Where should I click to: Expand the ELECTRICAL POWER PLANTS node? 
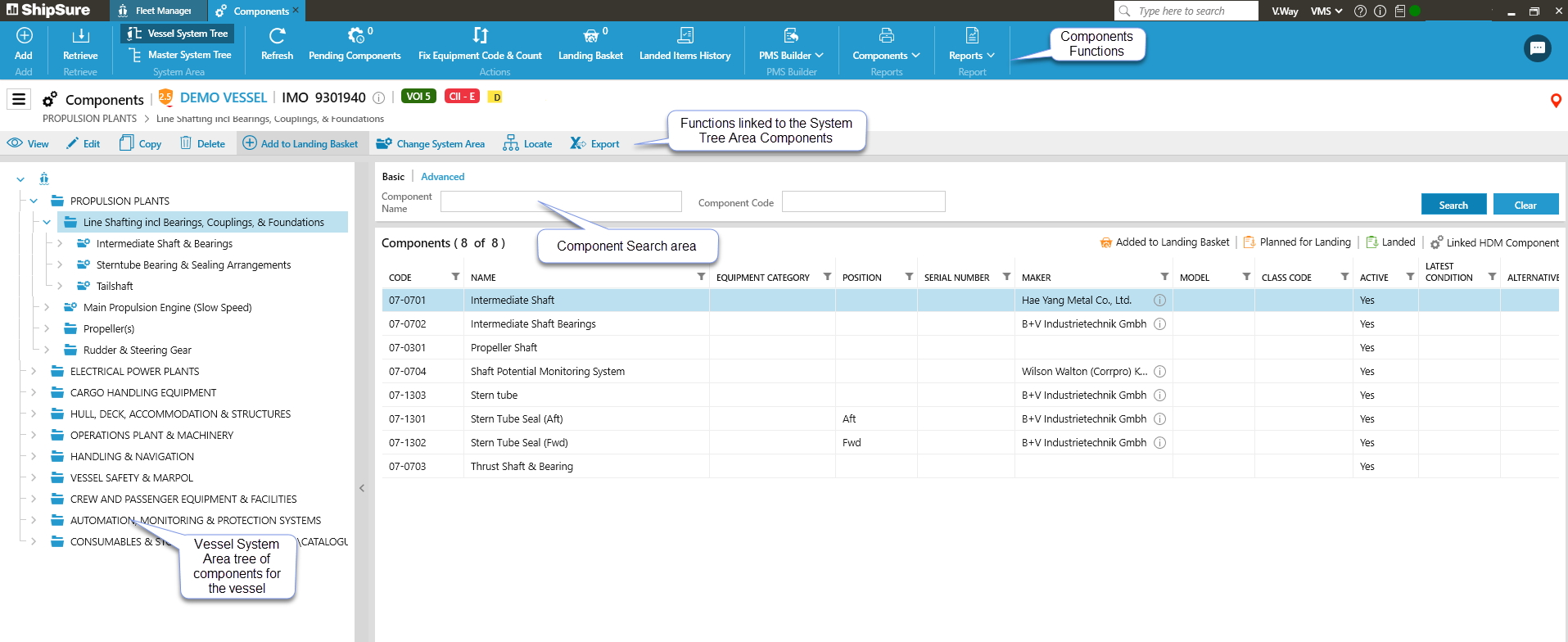34,371
